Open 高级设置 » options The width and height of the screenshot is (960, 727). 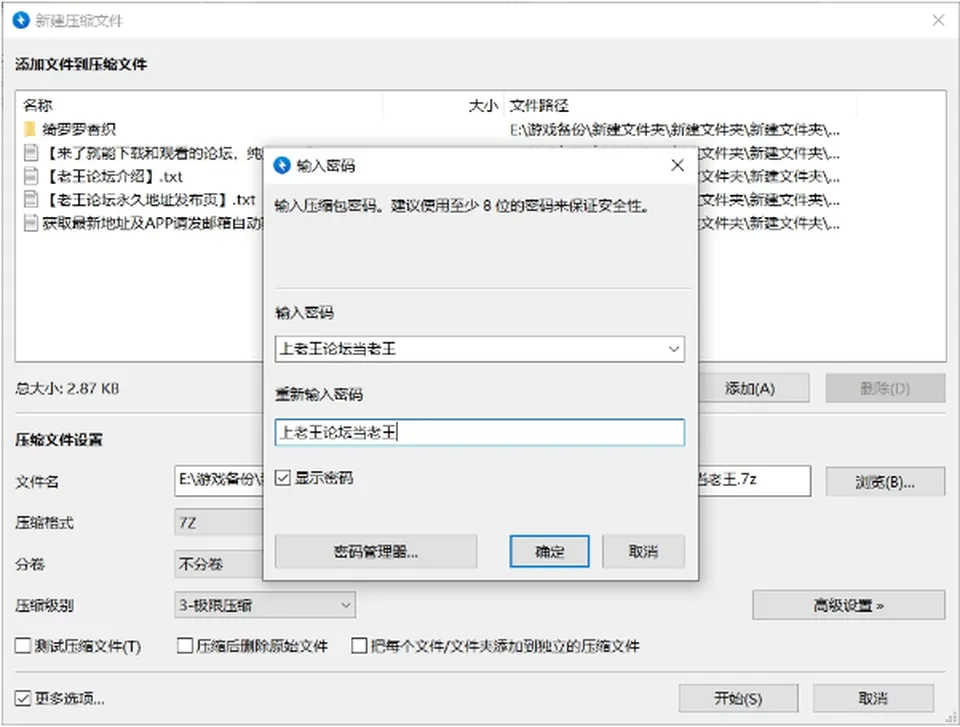click(x=849, y=605)
